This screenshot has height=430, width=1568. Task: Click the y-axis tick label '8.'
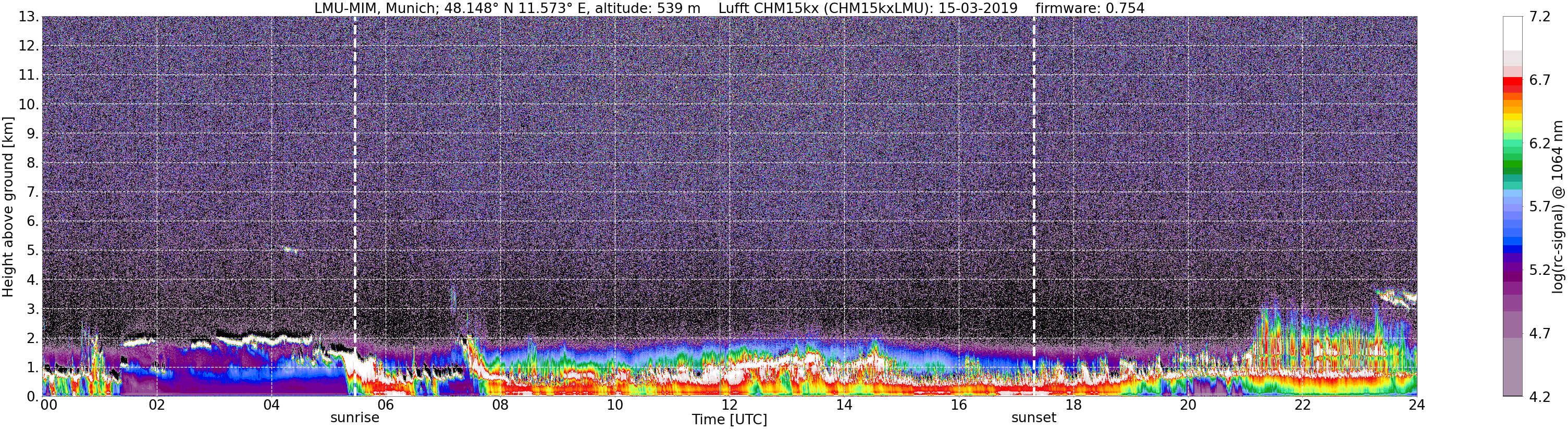(33, 162)
